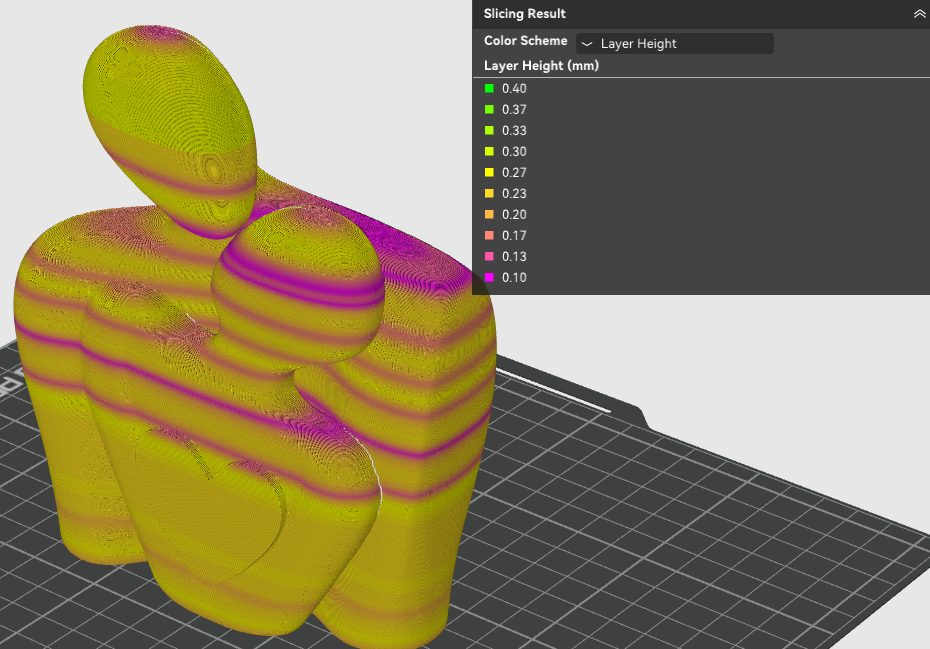
Task: Click an empty build plate grid area
Action: pyautogui.click(x=700, y=560)
